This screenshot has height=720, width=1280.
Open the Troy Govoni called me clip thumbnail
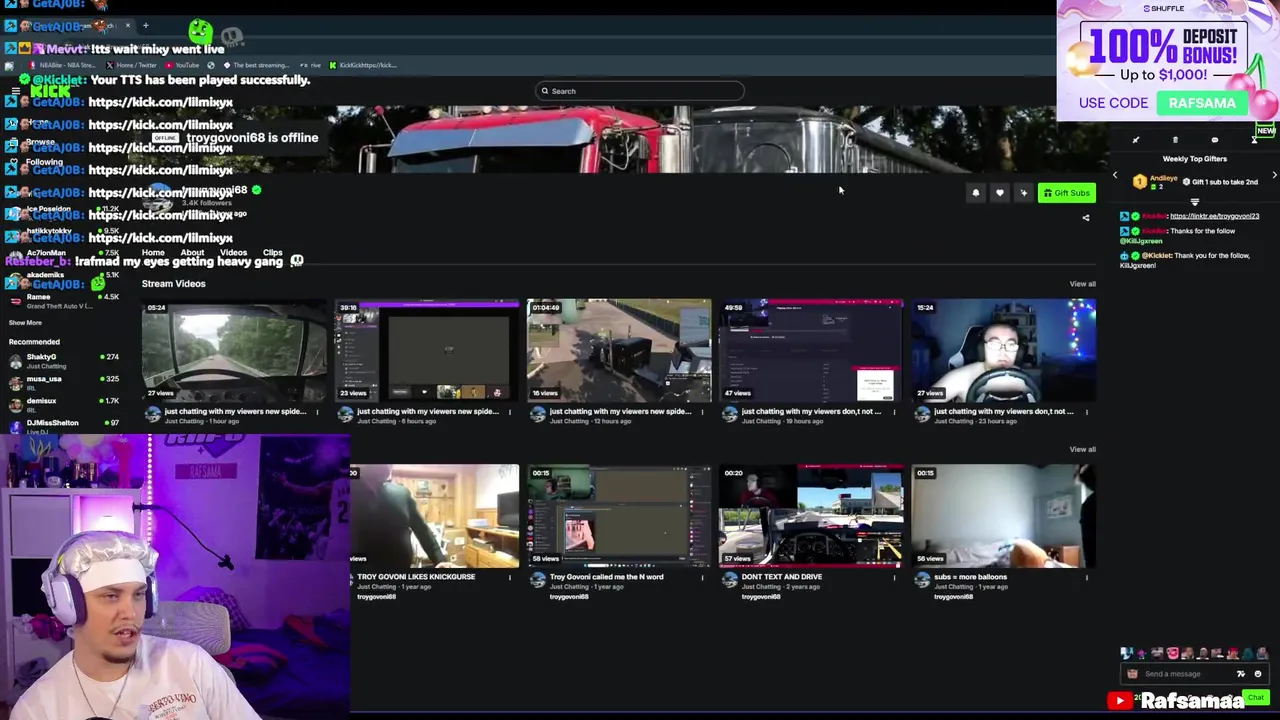619,516
